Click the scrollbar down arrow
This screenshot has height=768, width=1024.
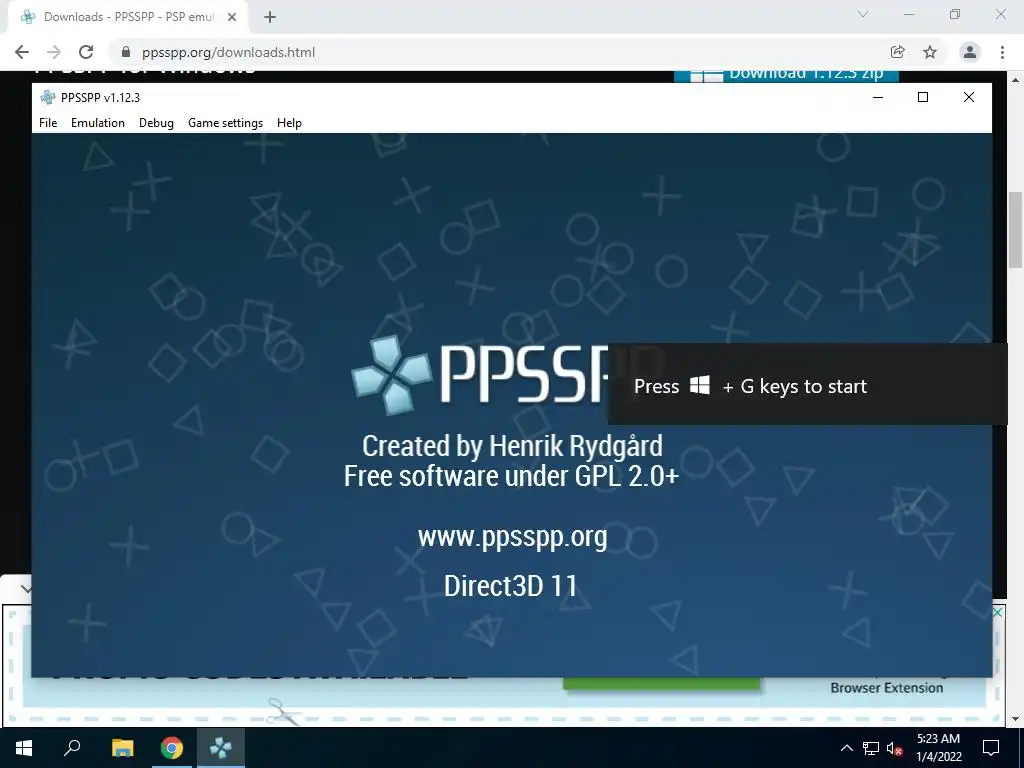(x=1015, y=719)
